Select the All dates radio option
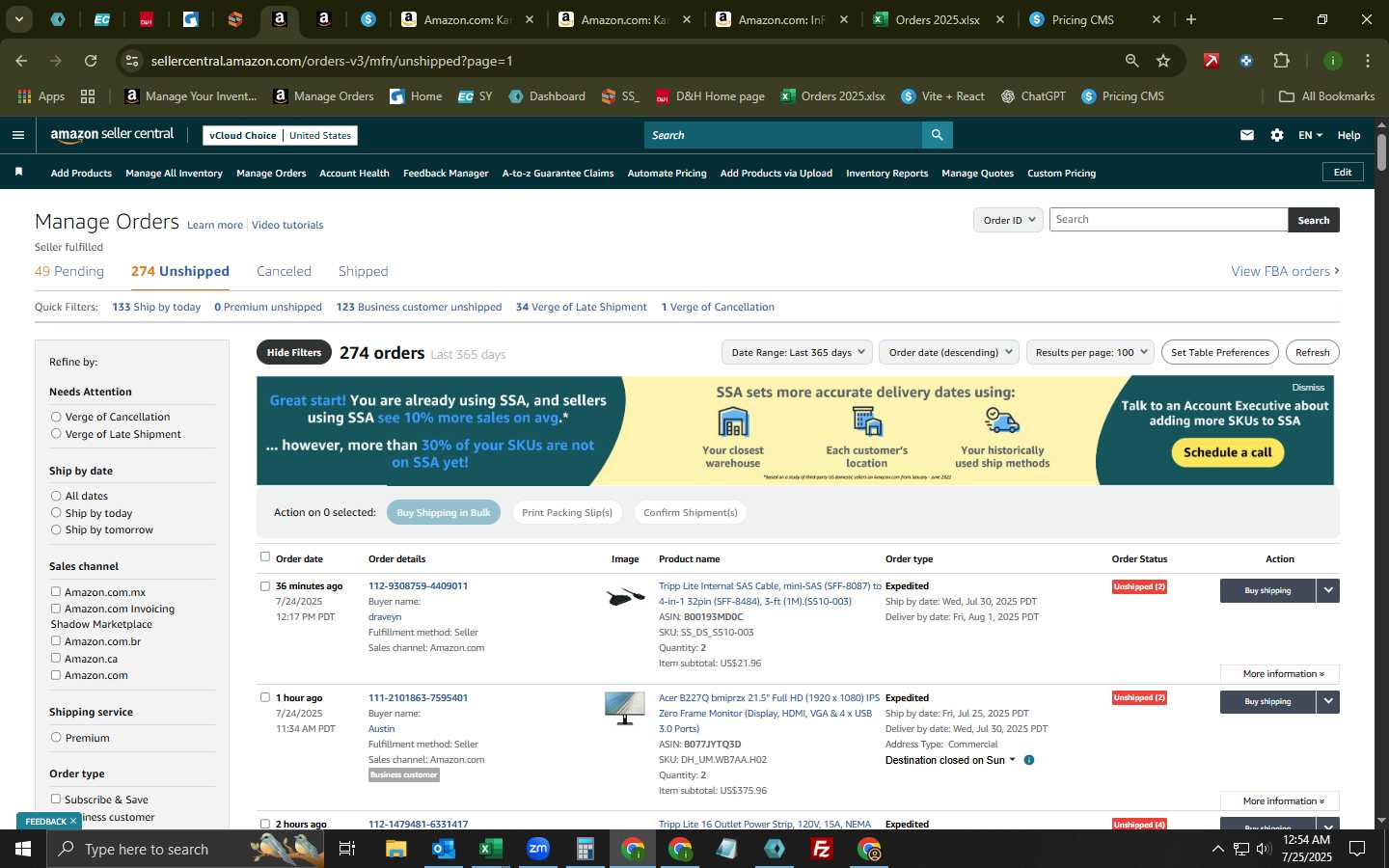This screenshot has height=868, width=1389. 56,496
